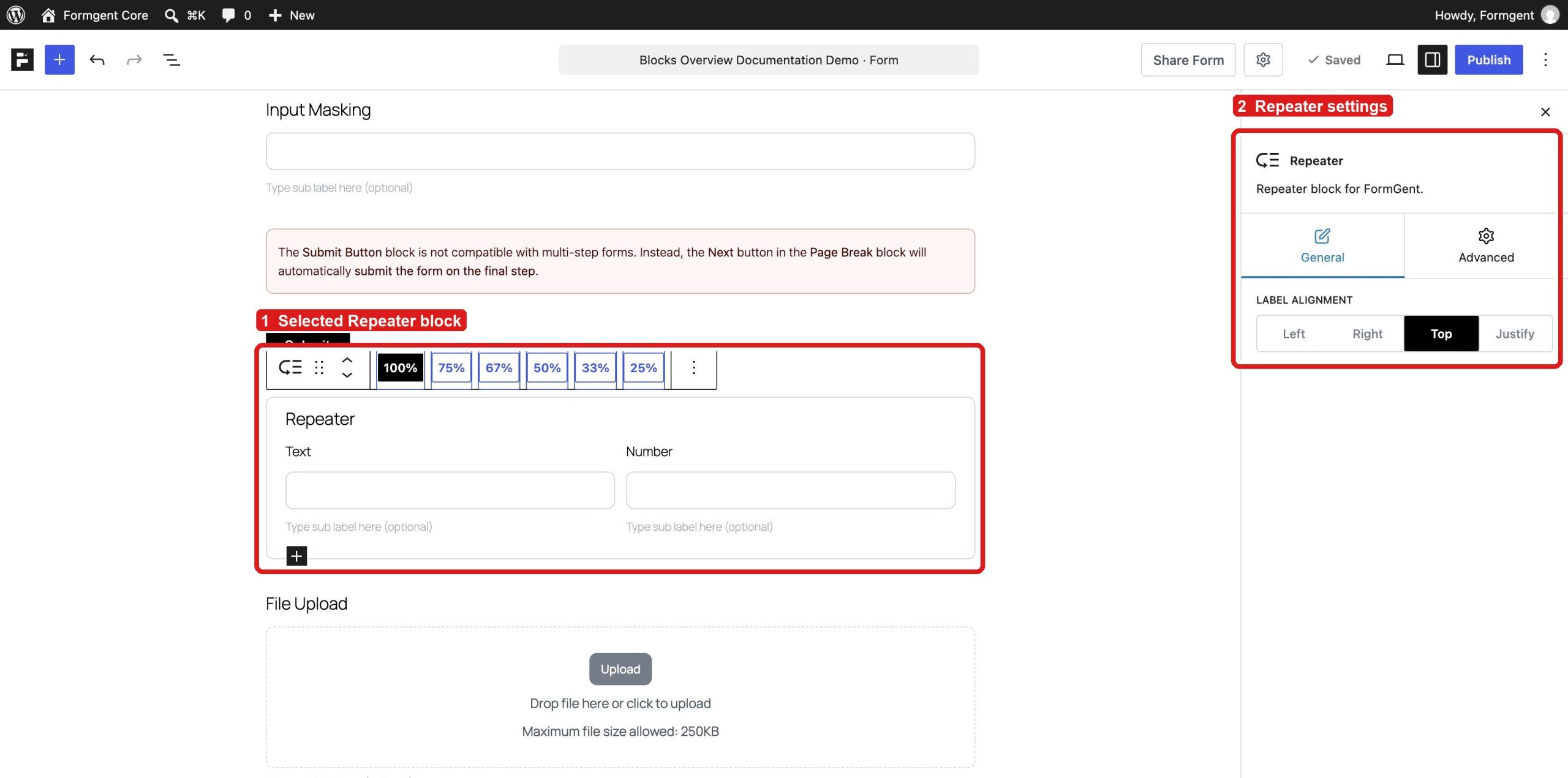Set label alignment to Justify
The image size is (1568, 778).
coord(1515,334)
